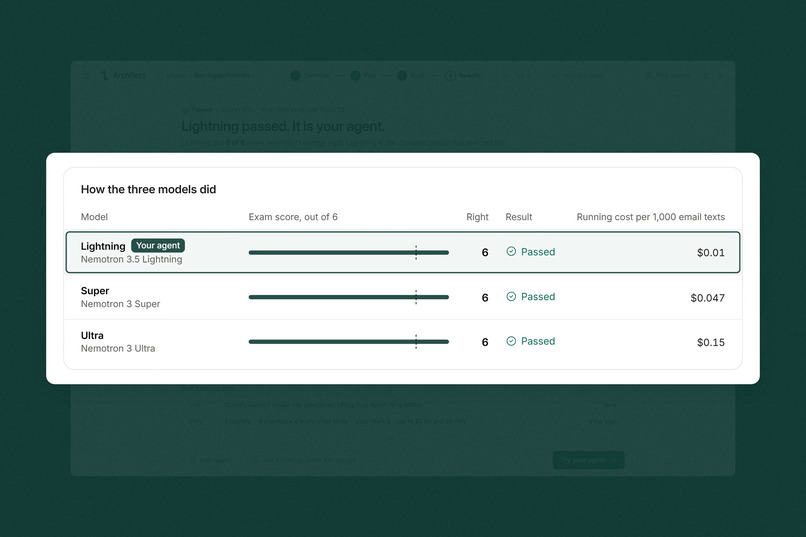
Task: Open the 'Full report' link in the background page
Action: click(211, 460)
